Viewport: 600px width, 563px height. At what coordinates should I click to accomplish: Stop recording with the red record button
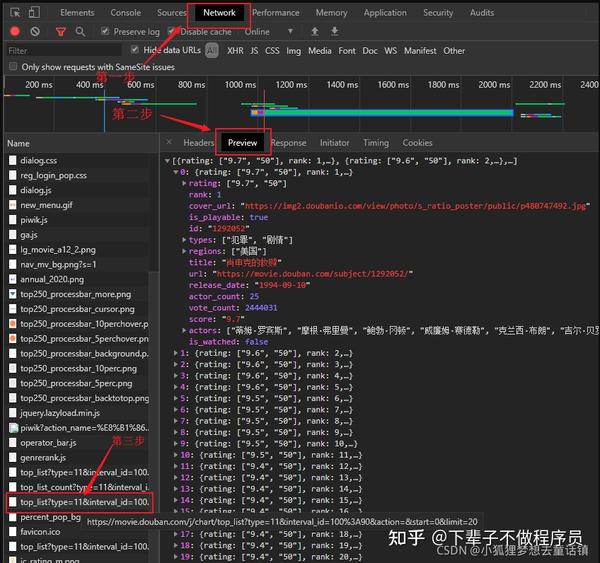pos(15,31)
